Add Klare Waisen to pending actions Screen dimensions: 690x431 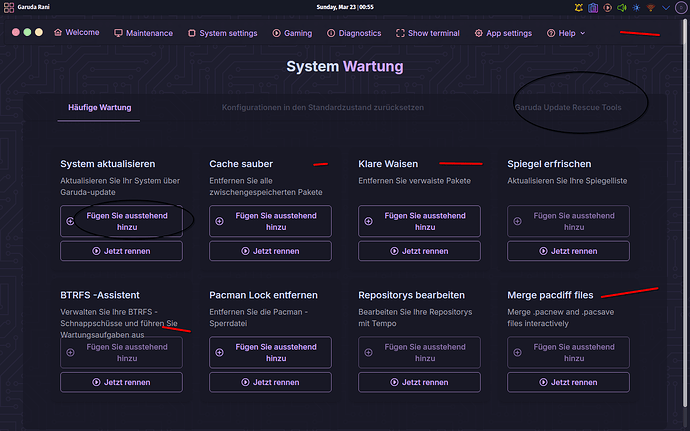[x=419, y=221]
